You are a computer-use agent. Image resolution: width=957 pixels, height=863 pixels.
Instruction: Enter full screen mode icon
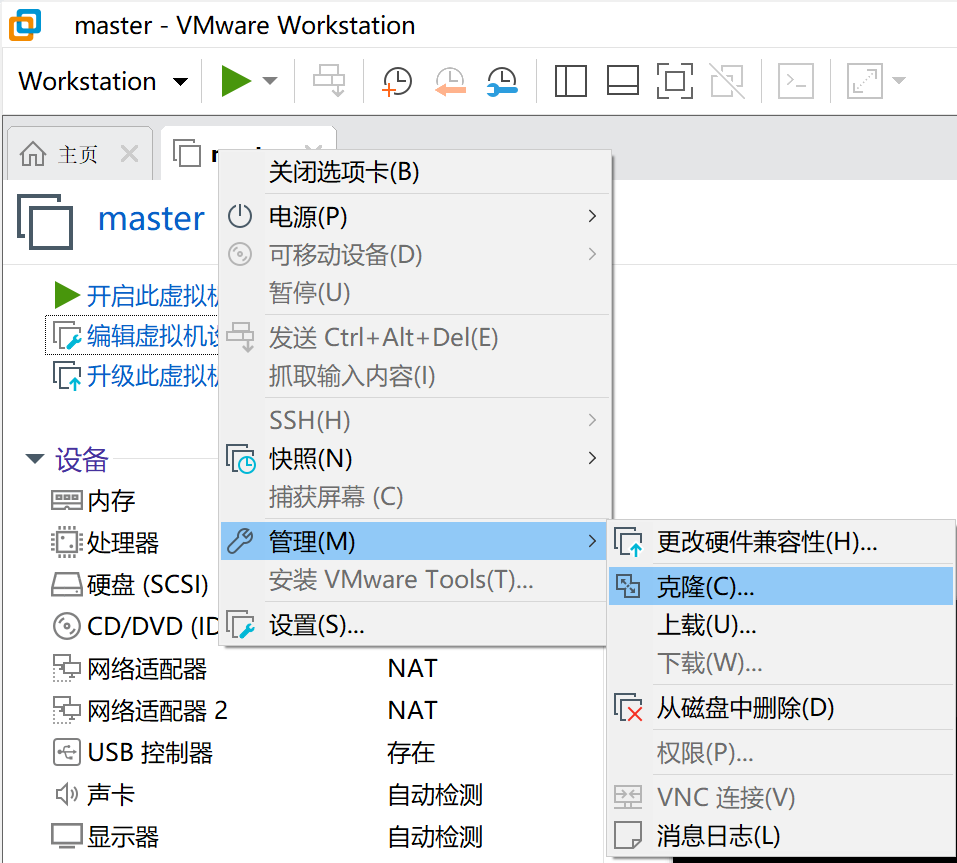click(674, 81)
